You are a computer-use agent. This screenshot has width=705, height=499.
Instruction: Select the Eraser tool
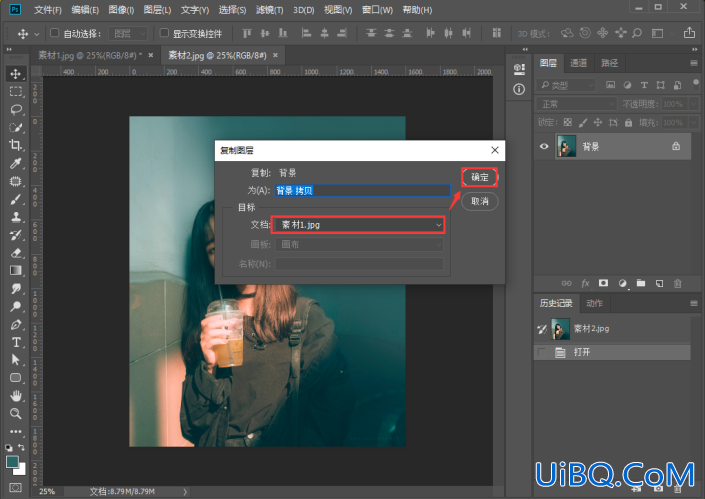(x=16, y=253)
